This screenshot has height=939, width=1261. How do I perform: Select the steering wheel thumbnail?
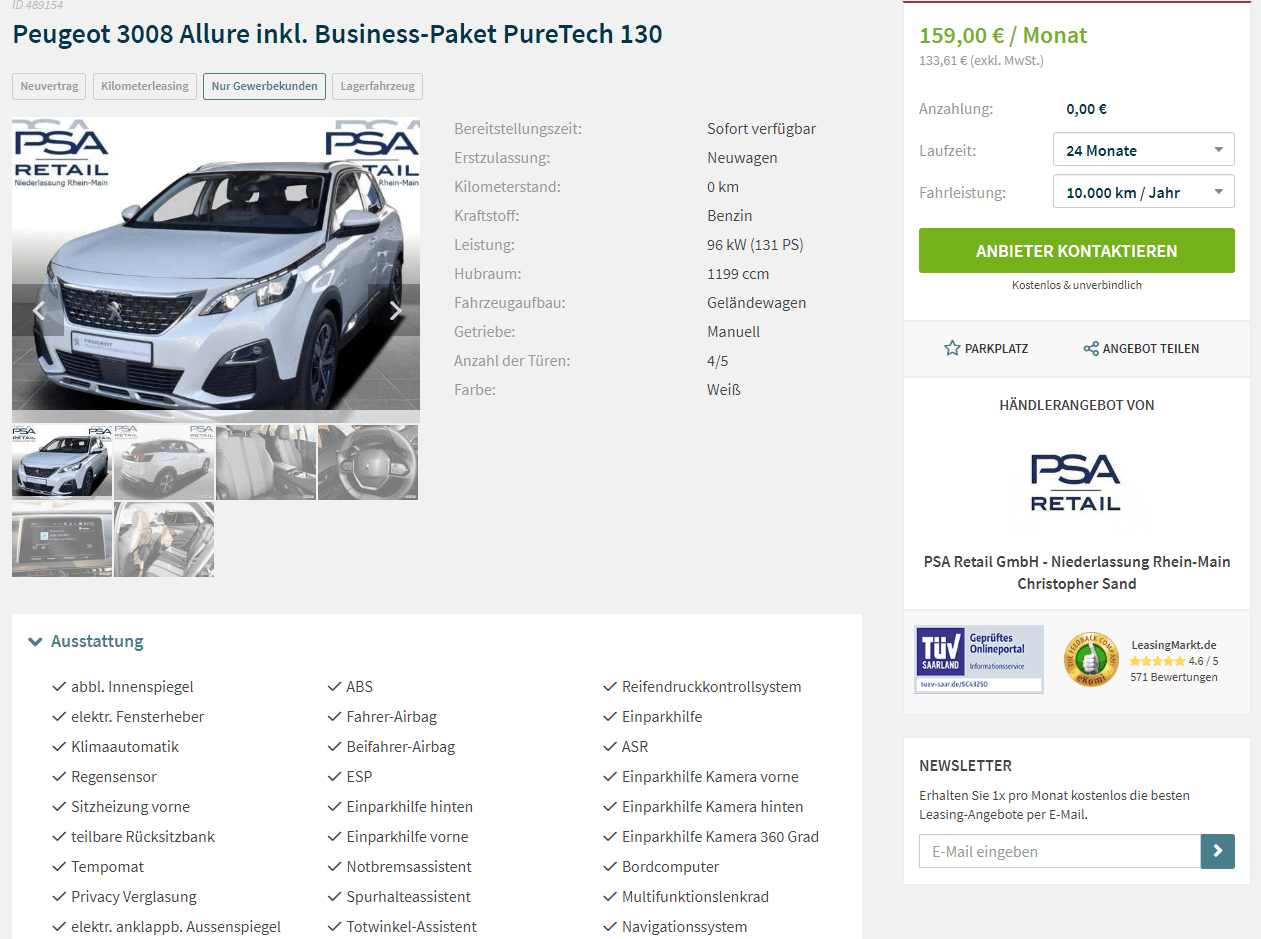click(x=368, y=462)
